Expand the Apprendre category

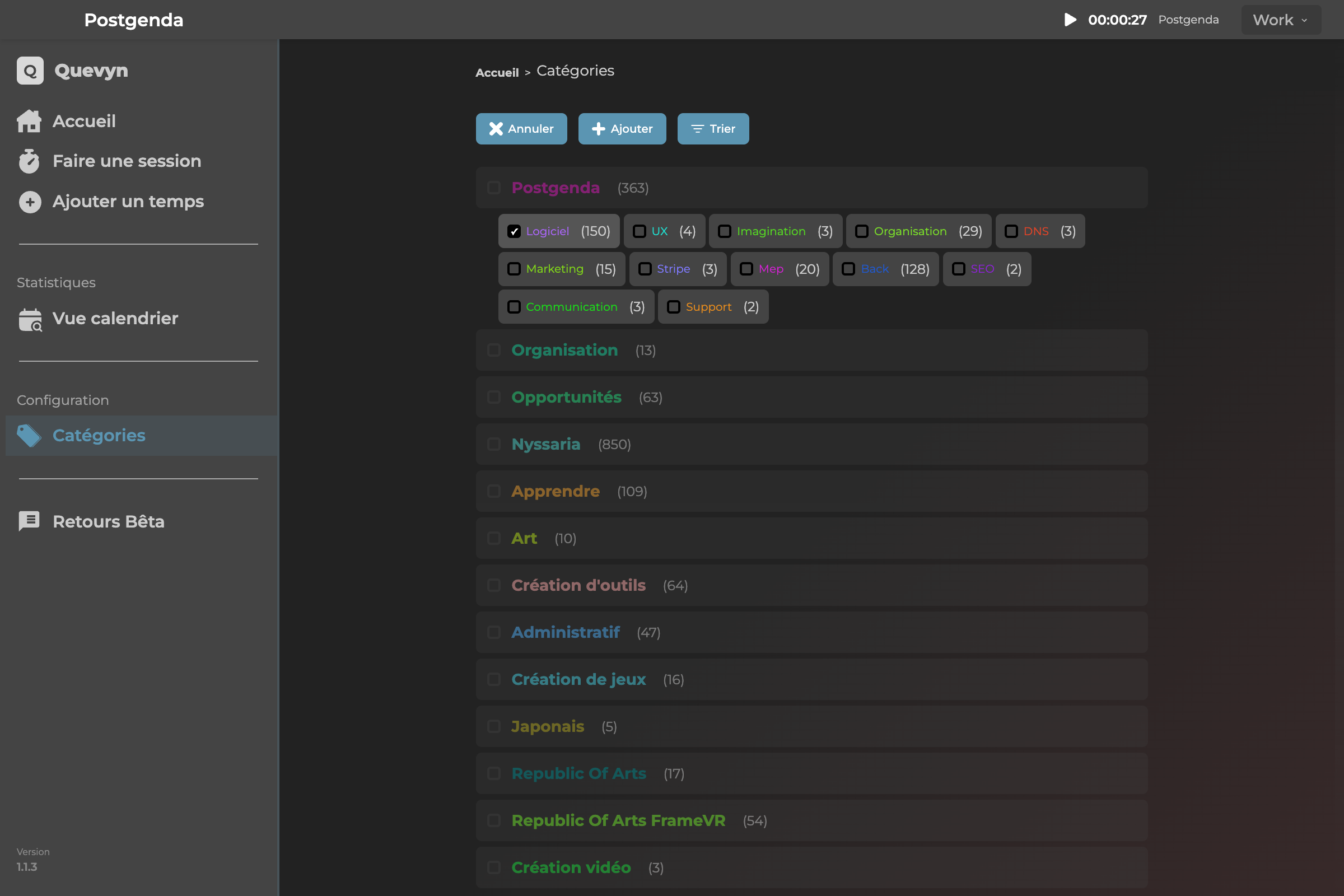pyautogui.click(x=811, y=492)
